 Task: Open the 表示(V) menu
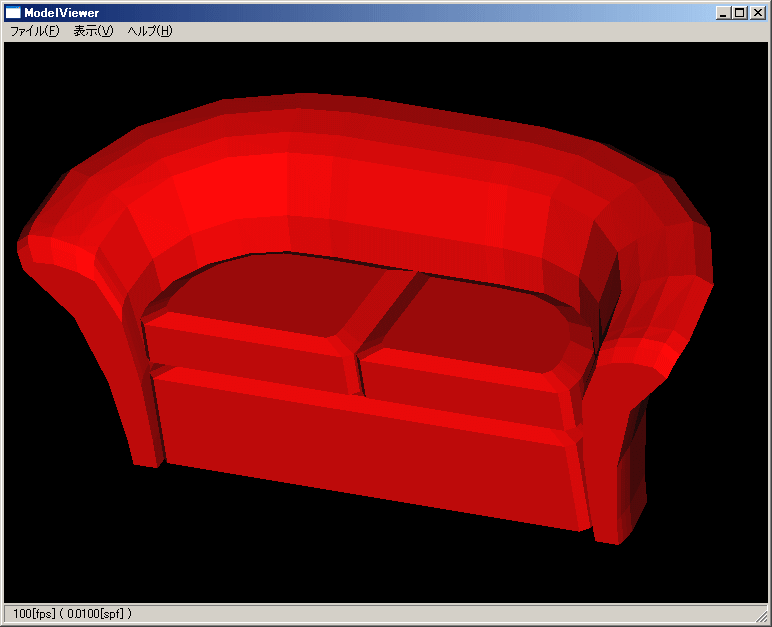point(93,31)
